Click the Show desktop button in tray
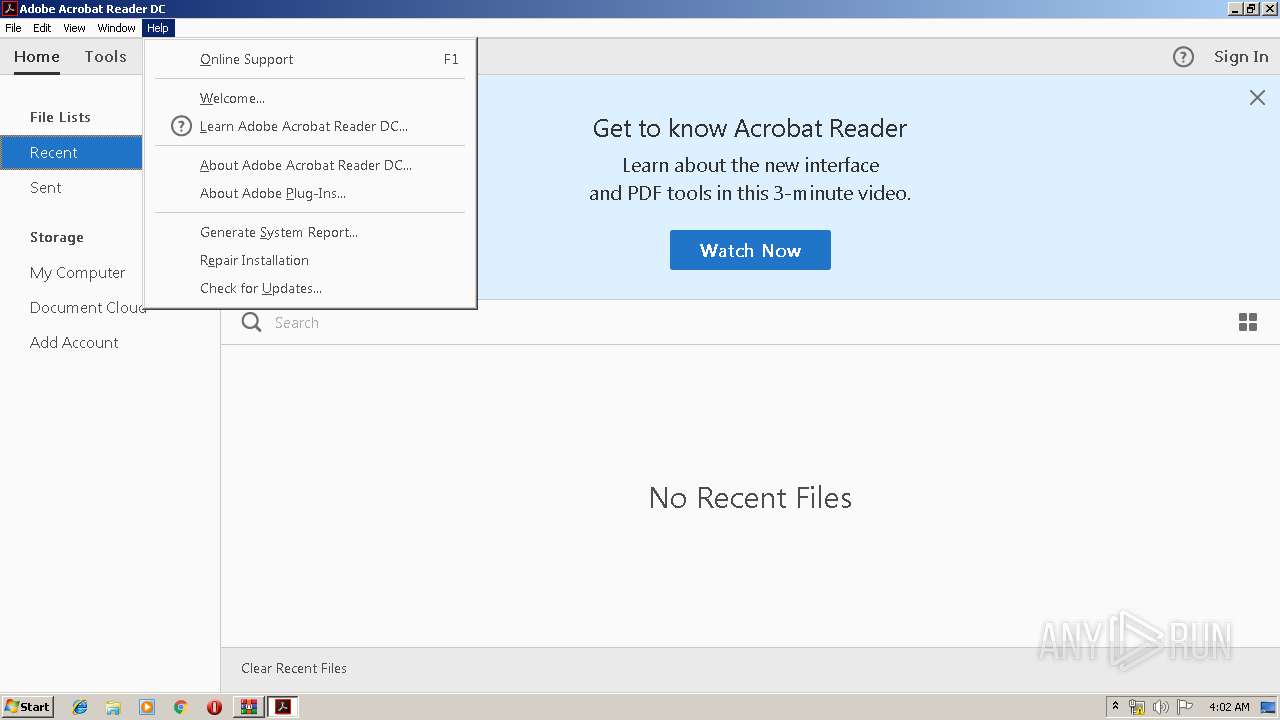 click(1269, 707)
